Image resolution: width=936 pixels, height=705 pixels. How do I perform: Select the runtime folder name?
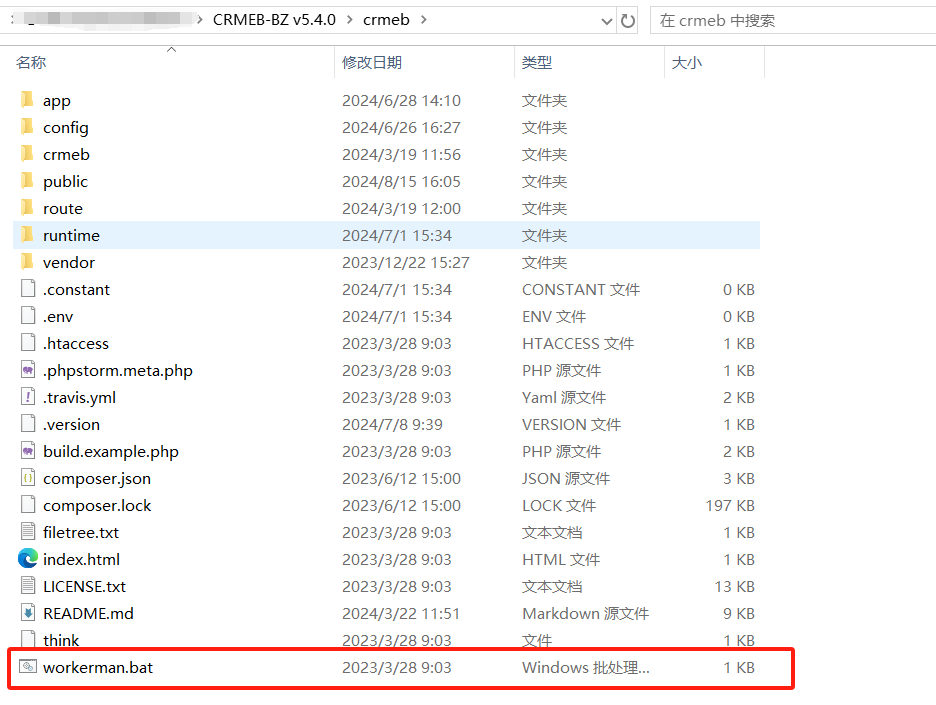pos(71,235)
